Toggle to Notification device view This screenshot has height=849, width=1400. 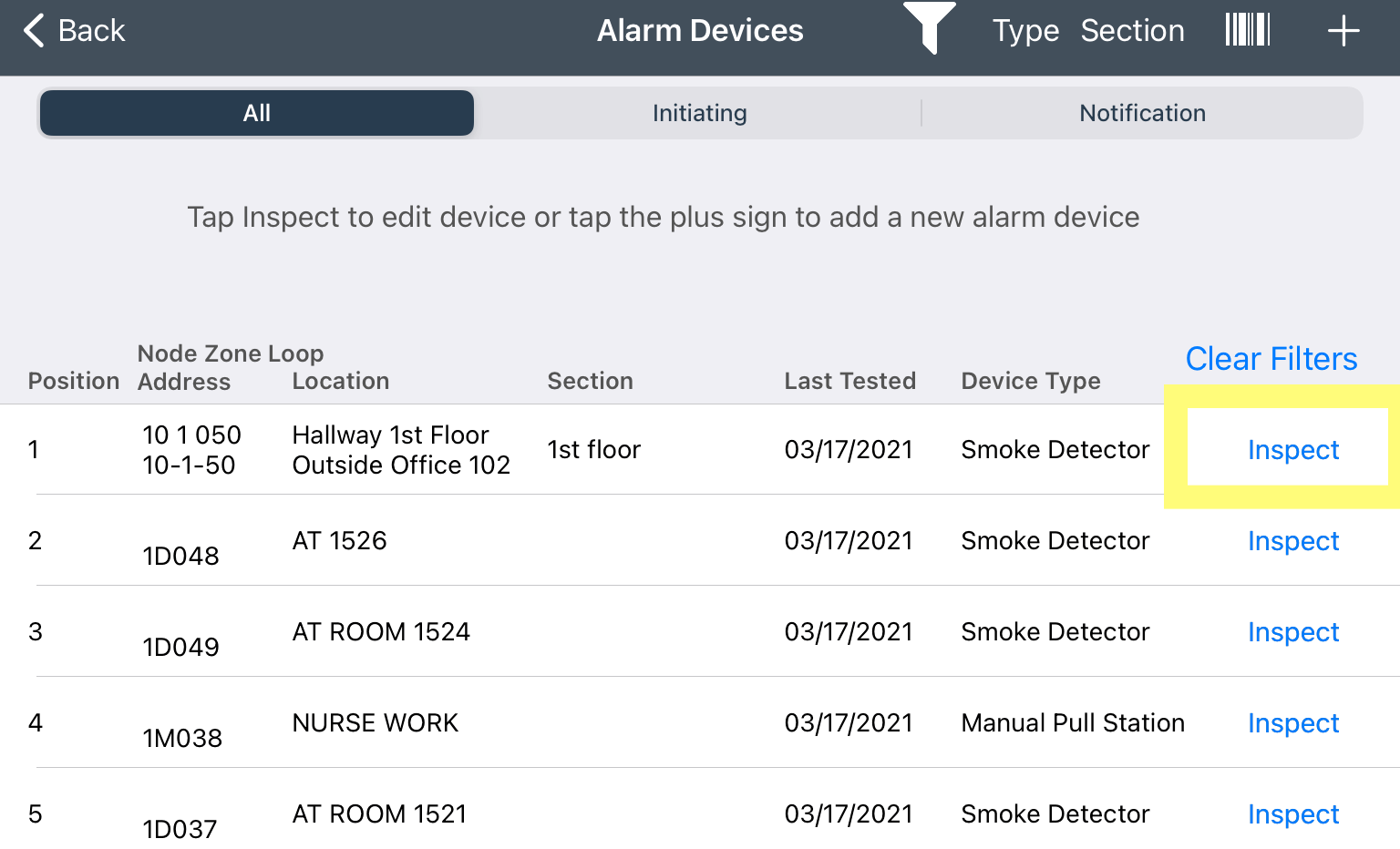[1142, 112]
